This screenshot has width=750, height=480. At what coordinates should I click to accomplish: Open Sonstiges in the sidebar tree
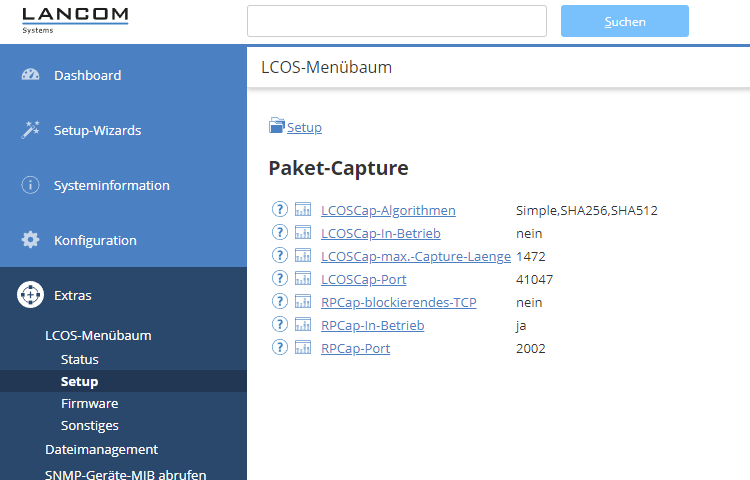pyautogui.click(x=89, y=425)
